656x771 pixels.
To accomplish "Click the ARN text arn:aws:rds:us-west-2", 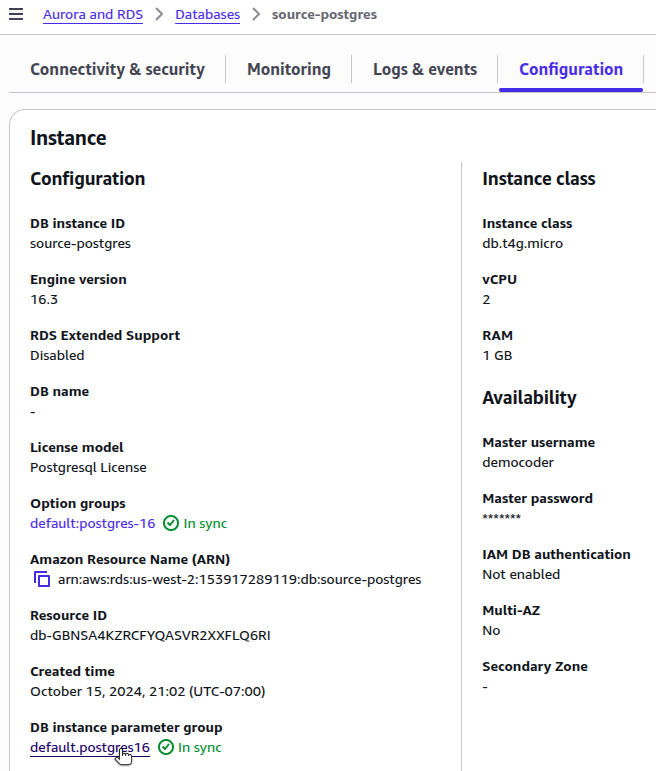I will point(239,579).
